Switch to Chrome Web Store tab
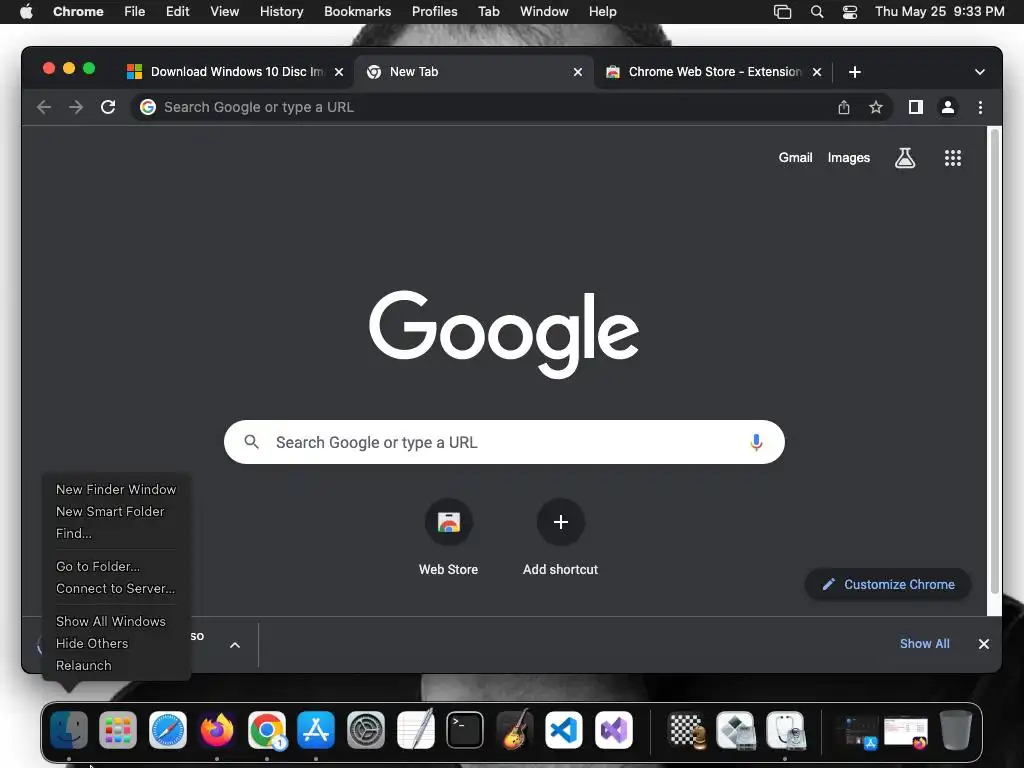Image resolution: width=1024 pixels, height=768 pixels. (714, 72)
